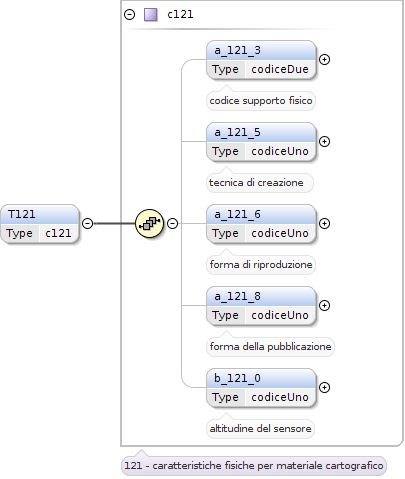Expand the b_121_0 element
Image resolution: width=405 pixels, height=479 pixels.
click(324, 387)
